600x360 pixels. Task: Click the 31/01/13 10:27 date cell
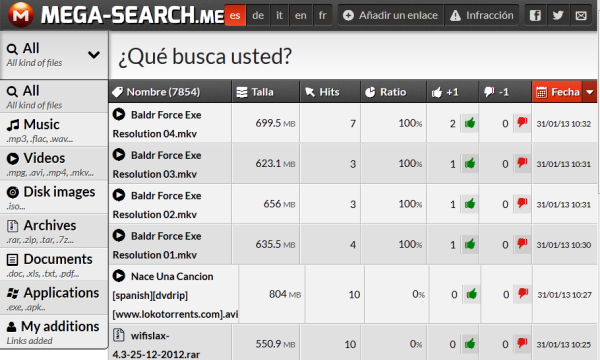[x=565, y=295]
